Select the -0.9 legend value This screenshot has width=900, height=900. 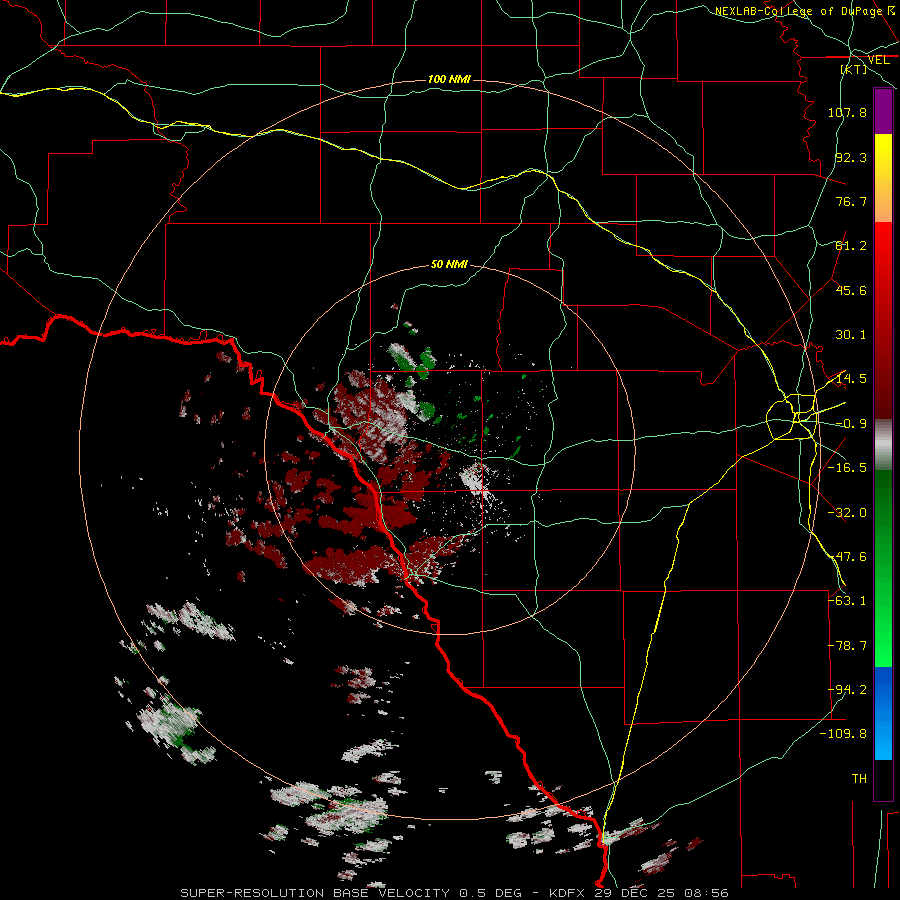[851, 424]
